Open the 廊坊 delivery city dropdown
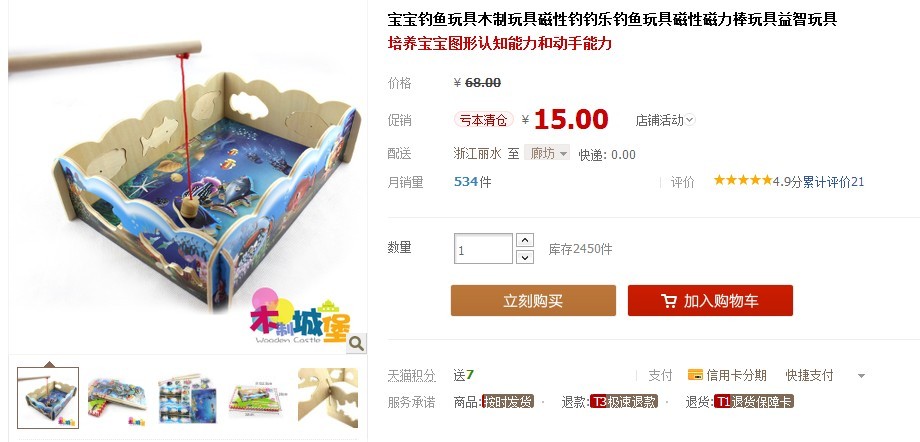The height and width of the screenshot is (442, 920). tap(547, 153)
